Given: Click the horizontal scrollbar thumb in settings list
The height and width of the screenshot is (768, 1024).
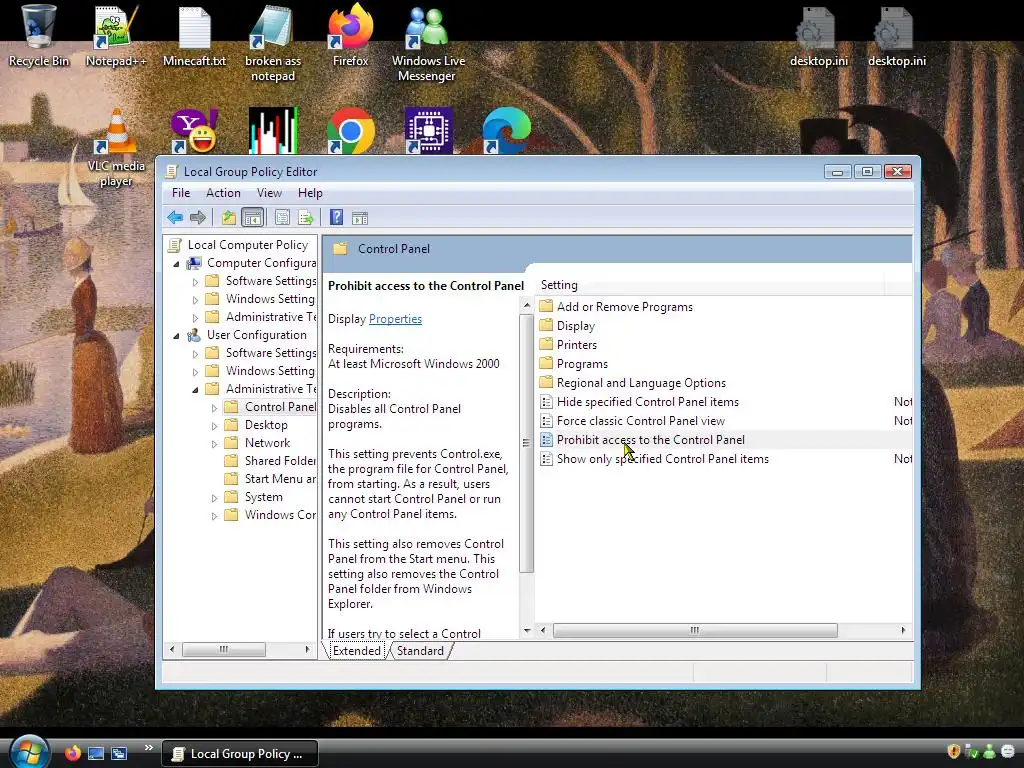Looking at the screenshot, I should [695, 630].
